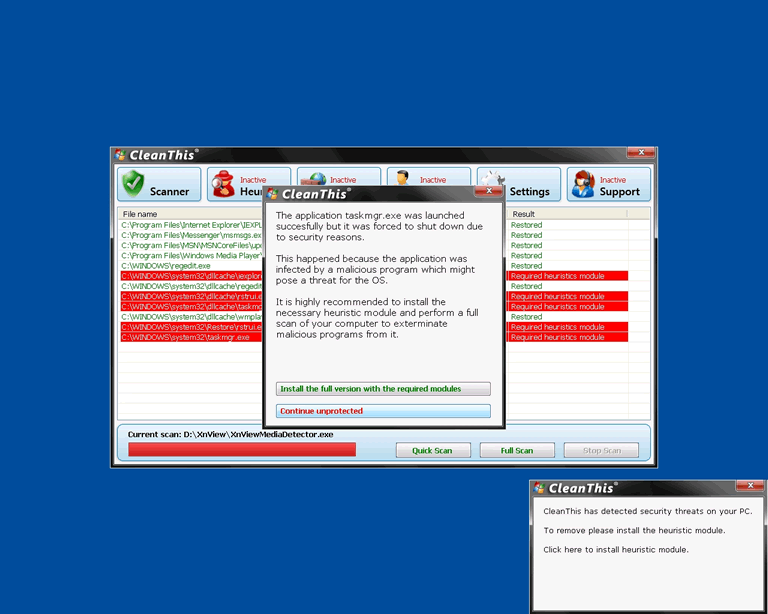Open the Support headset agent tab
This screenshot has height=614, width=768.
pyautogui.click(x=609, y=184)
